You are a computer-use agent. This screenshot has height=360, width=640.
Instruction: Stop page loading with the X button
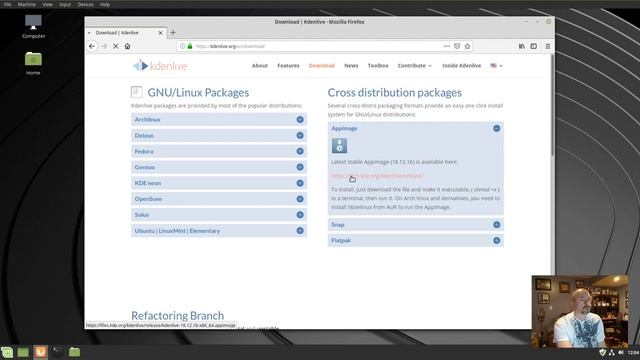pos(116,47)
